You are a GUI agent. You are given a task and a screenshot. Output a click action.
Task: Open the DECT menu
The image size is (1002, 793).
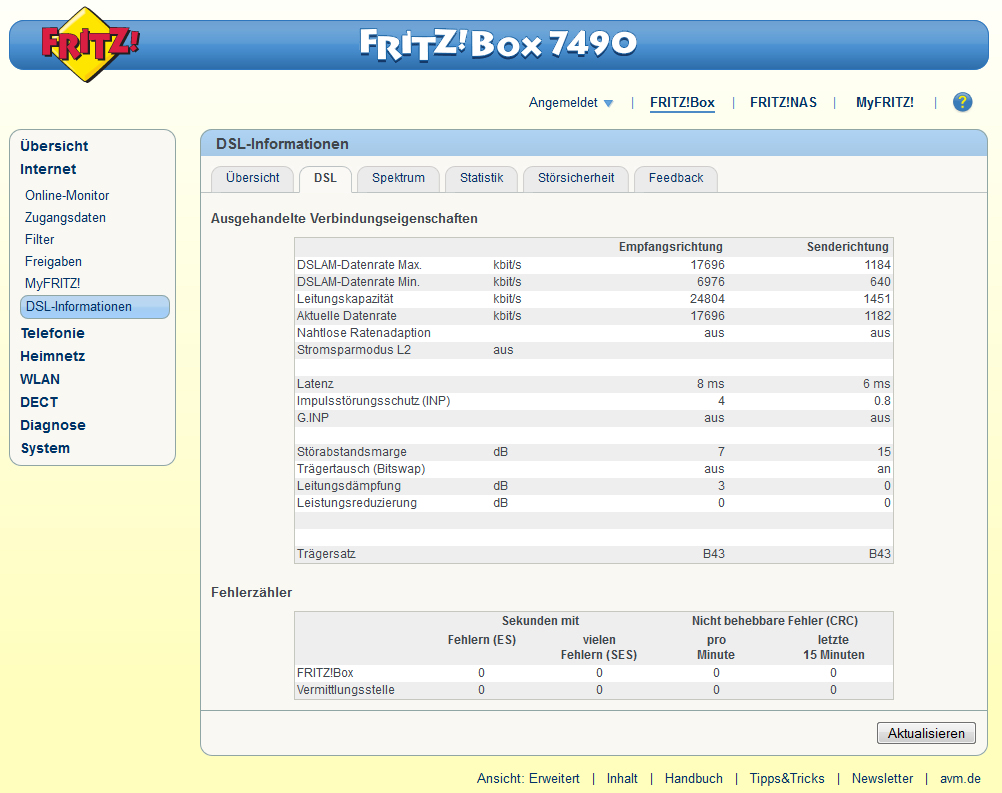[x=39, y=402]
